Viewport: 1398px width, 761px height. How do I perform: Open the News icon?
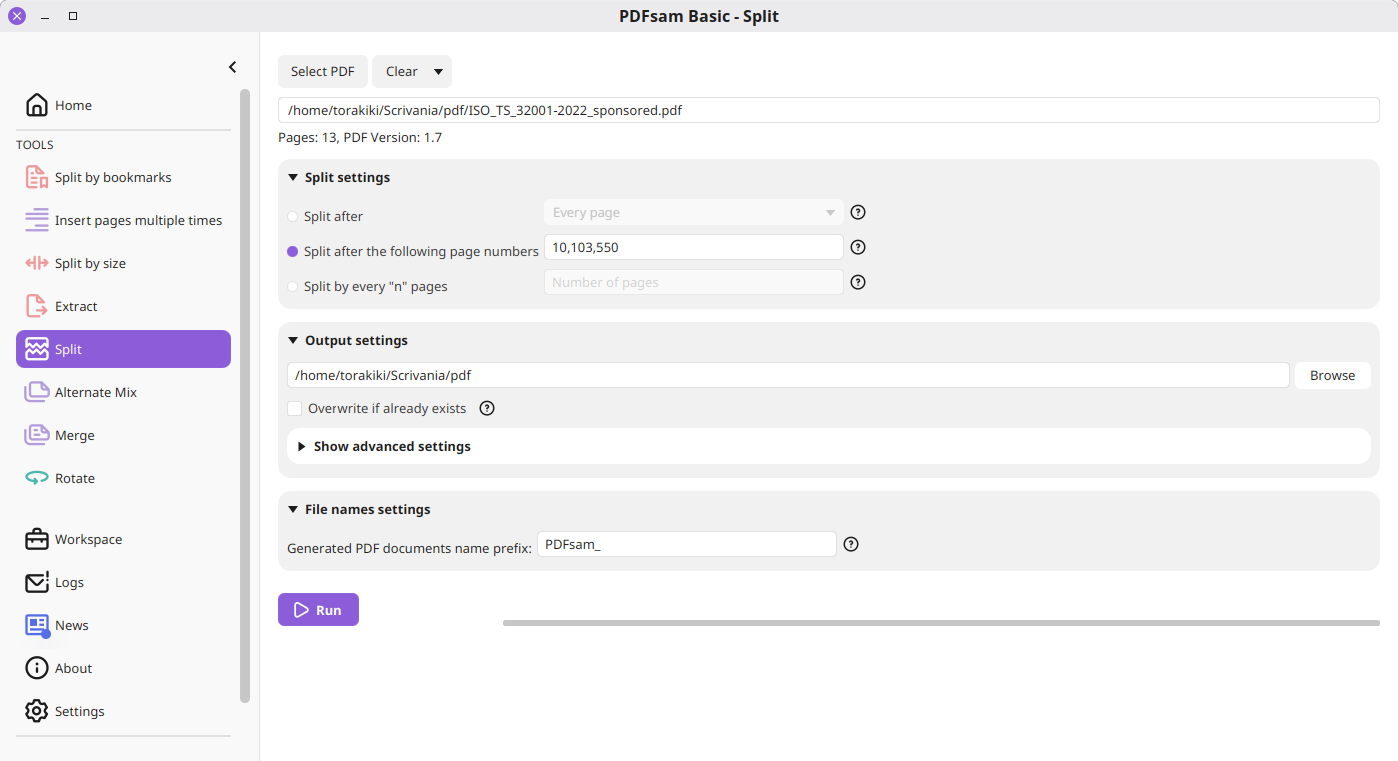pos(37,625)
